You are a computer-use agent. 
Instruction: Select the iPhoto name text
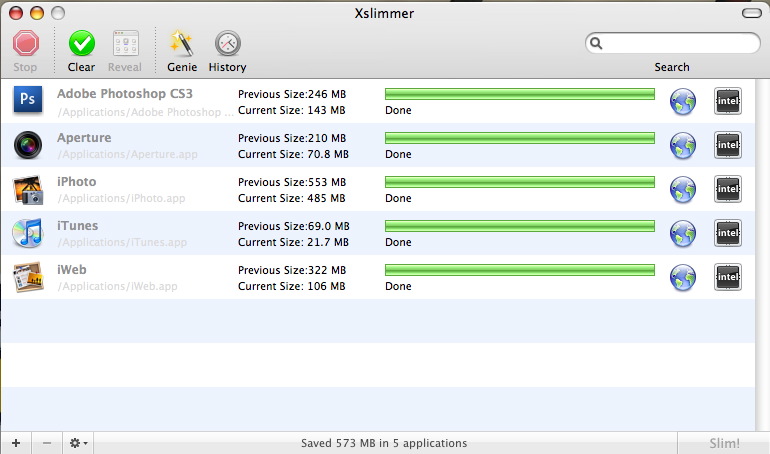[x=77, y=182]
